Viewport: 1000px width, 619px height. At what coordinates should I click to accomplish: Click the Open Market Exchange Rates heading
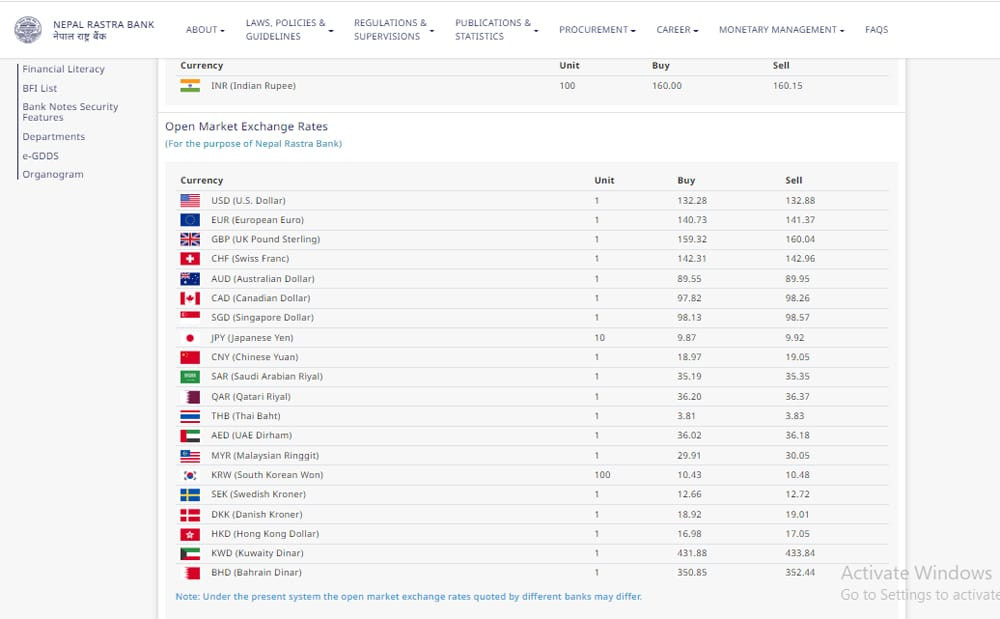[x=246, y=127]
